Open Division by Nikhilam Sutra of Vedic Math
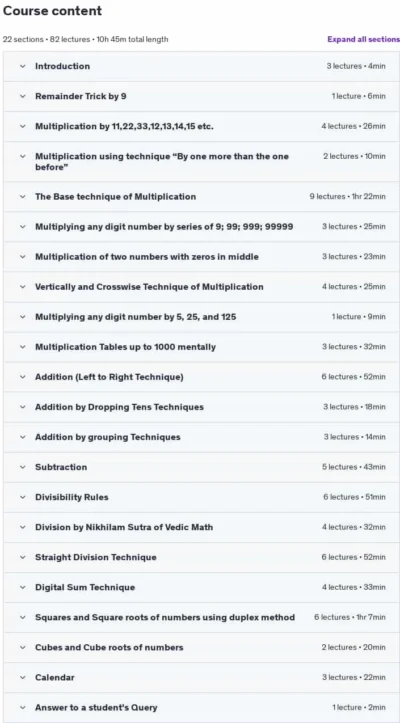The height and width of the screenshot is (723, 400). click(x=202, y=527)
